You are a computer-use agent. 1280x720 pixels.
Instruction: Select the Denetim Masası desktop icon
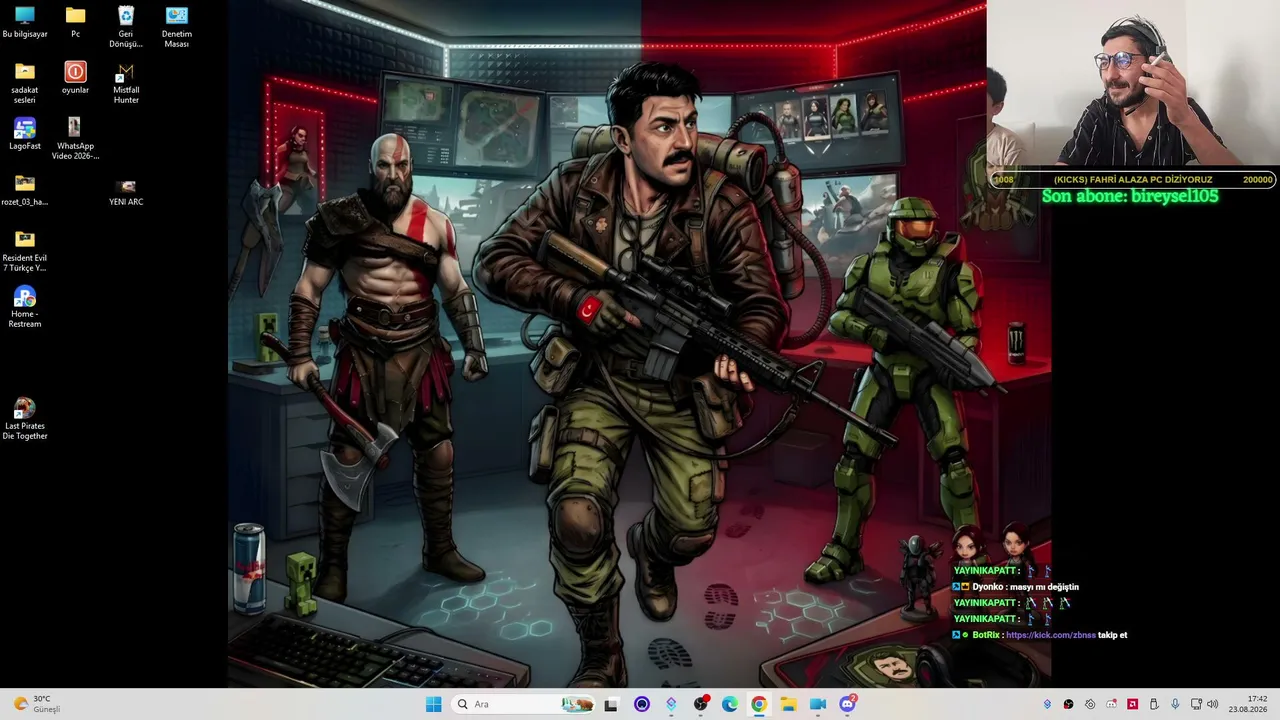point(177,27)
